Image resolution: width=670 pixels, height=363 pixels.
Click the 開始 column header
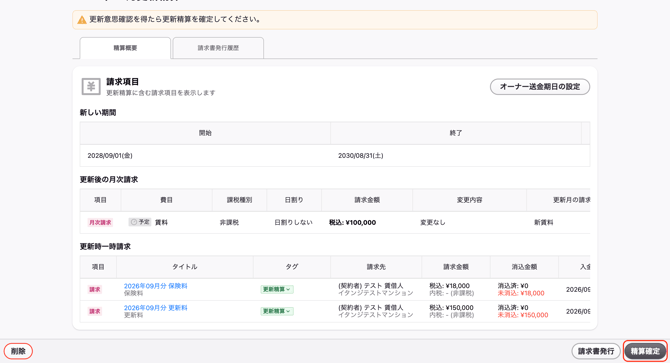[x=205, y=133]
